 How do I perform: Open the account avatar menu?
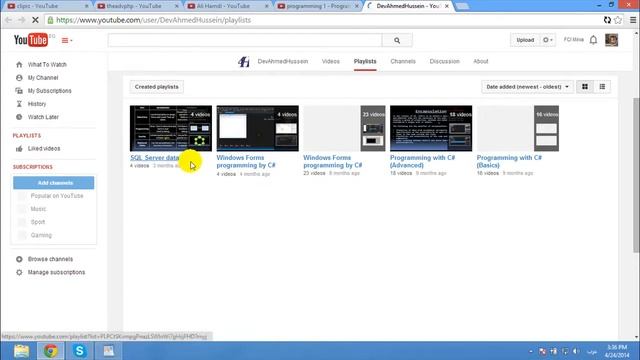click(611, 40)
